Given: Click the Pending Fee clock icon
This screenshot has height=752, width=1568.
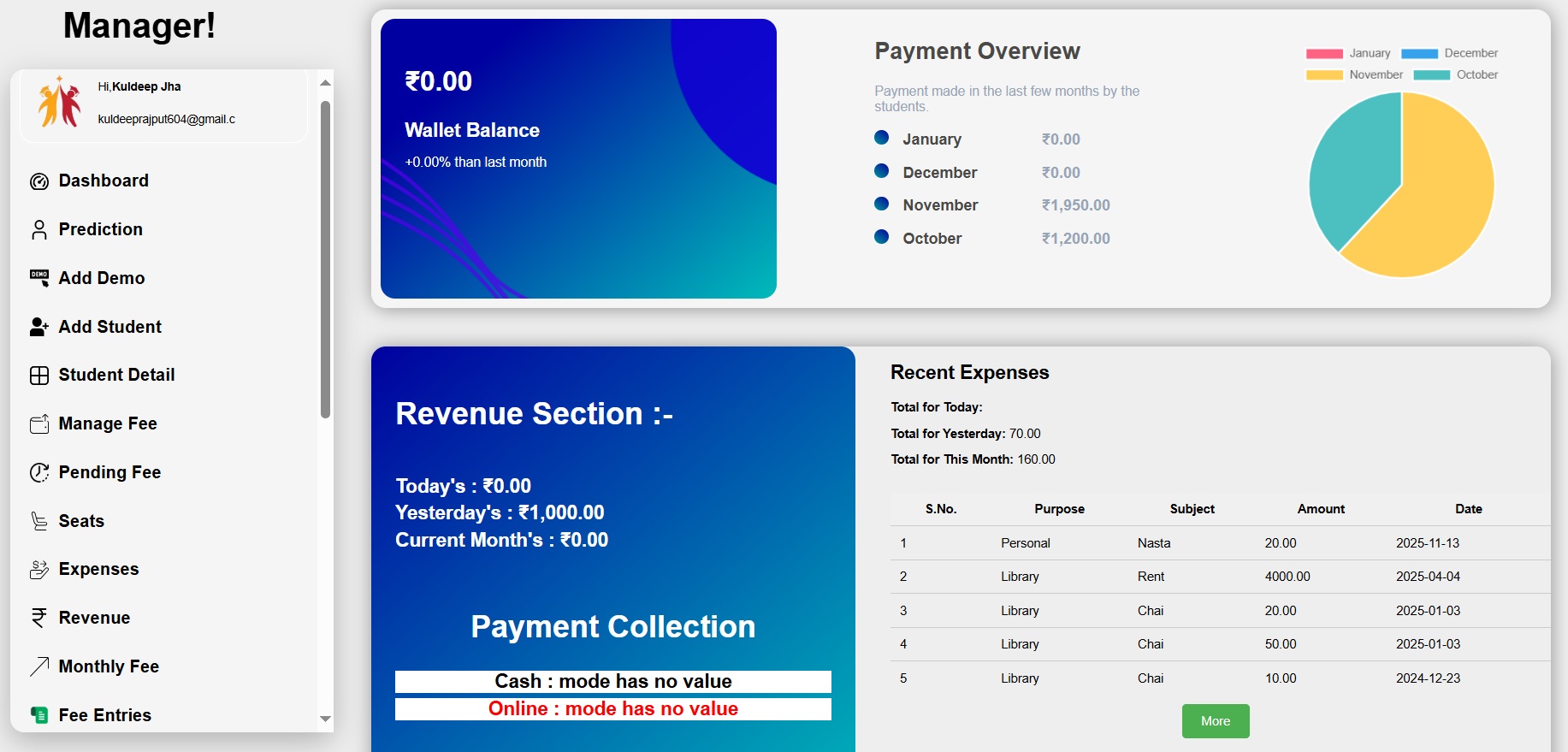Looking at the screenshot, I should (39, 472).
